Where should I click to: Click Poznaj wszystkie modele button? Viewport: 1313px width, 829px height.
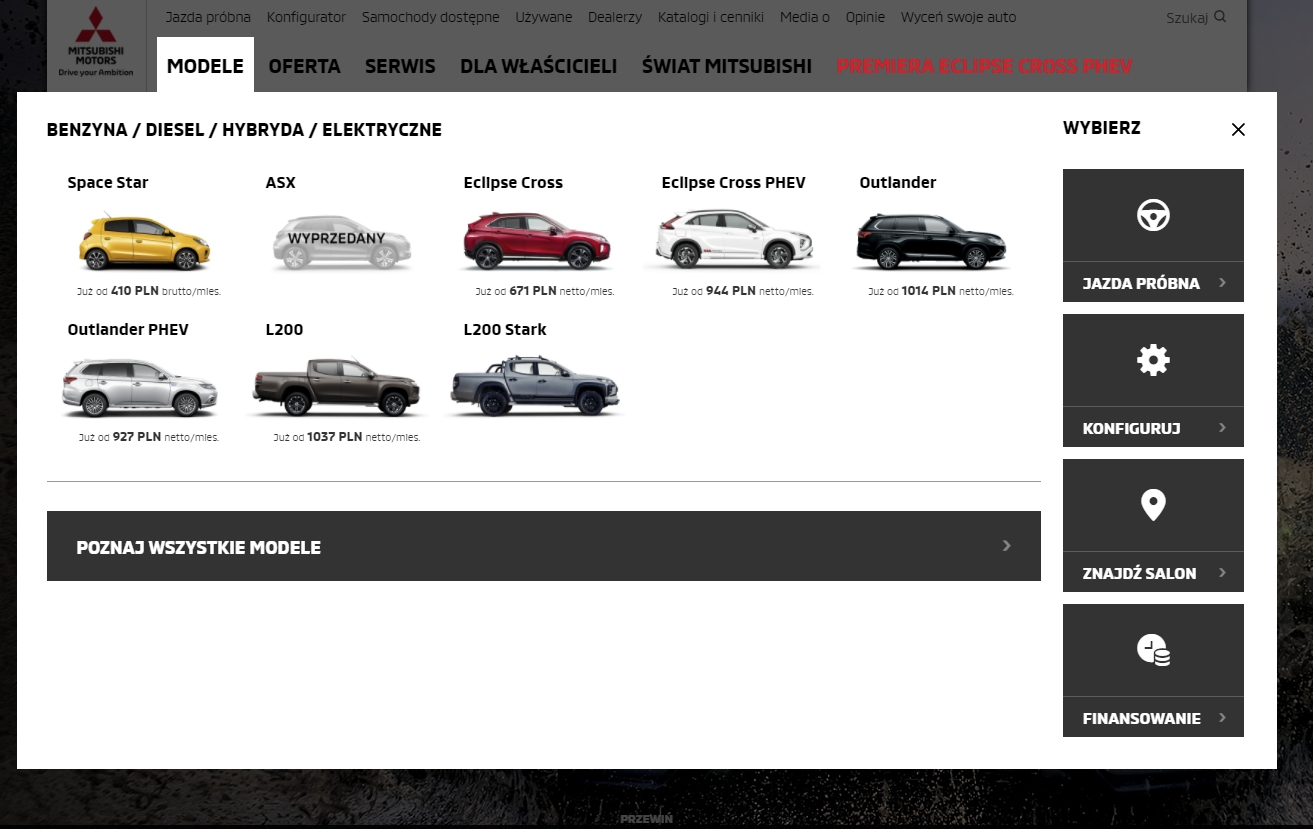coord(544,546)
